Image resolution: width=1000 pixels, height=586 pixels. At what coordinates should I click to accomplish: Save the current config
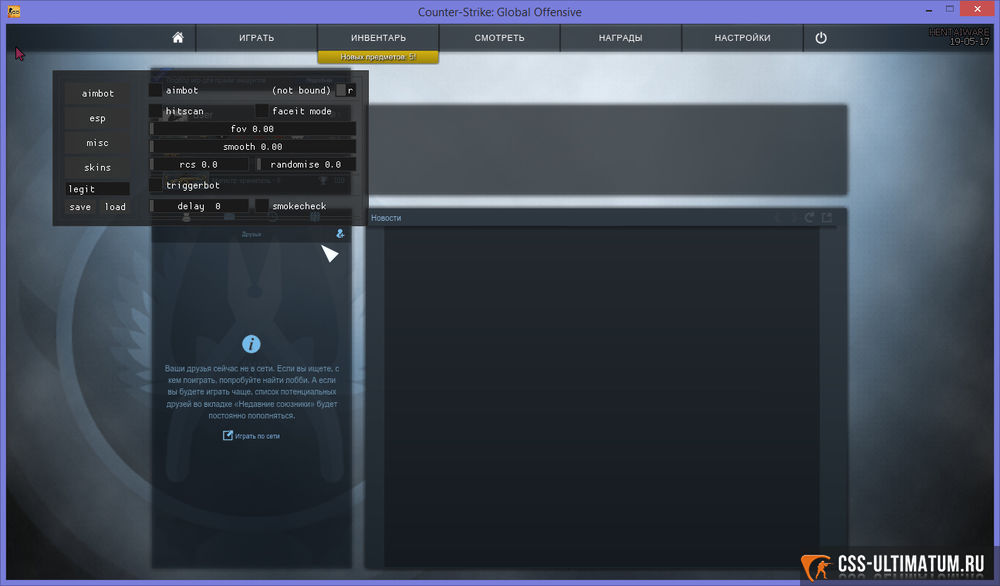80,207
